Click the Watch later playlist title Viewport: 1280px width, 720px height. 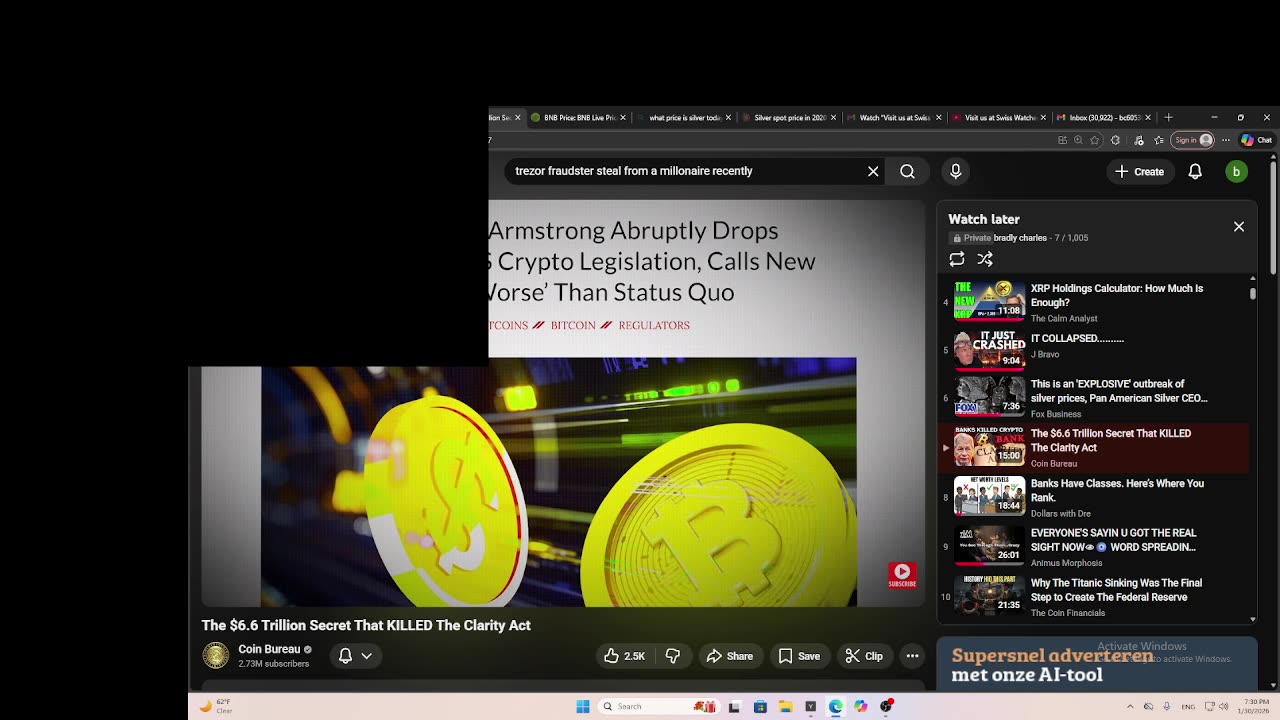pyautogui.click(x=984, y=219)
